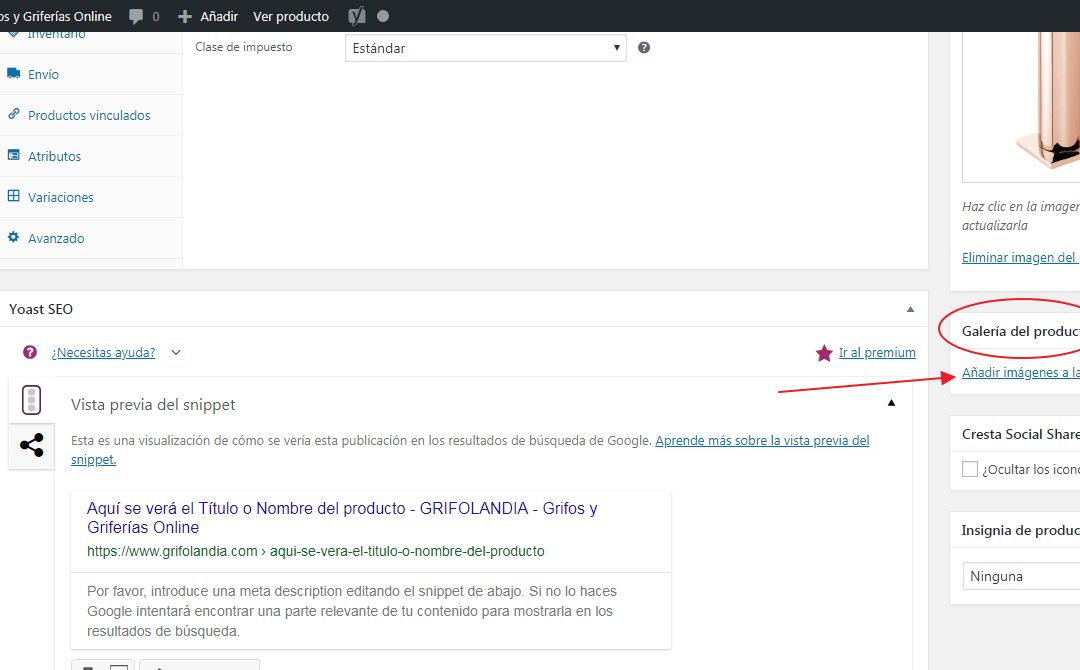
Task: Collapse the Vista previa del snippet section
Action: [x=891, y=403]
